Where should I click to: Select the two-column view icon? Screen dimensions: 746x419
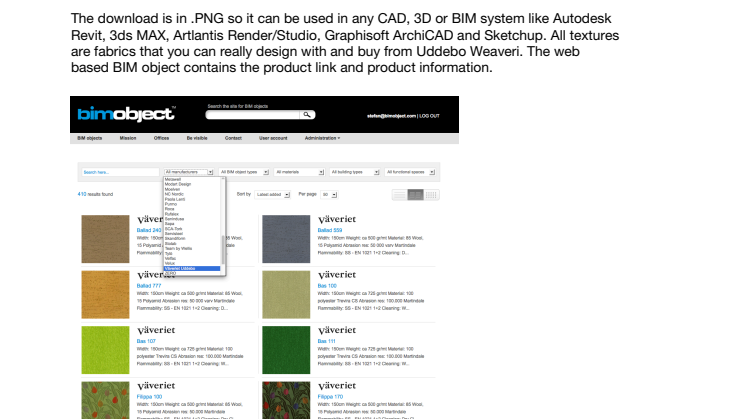pos(415,195)
